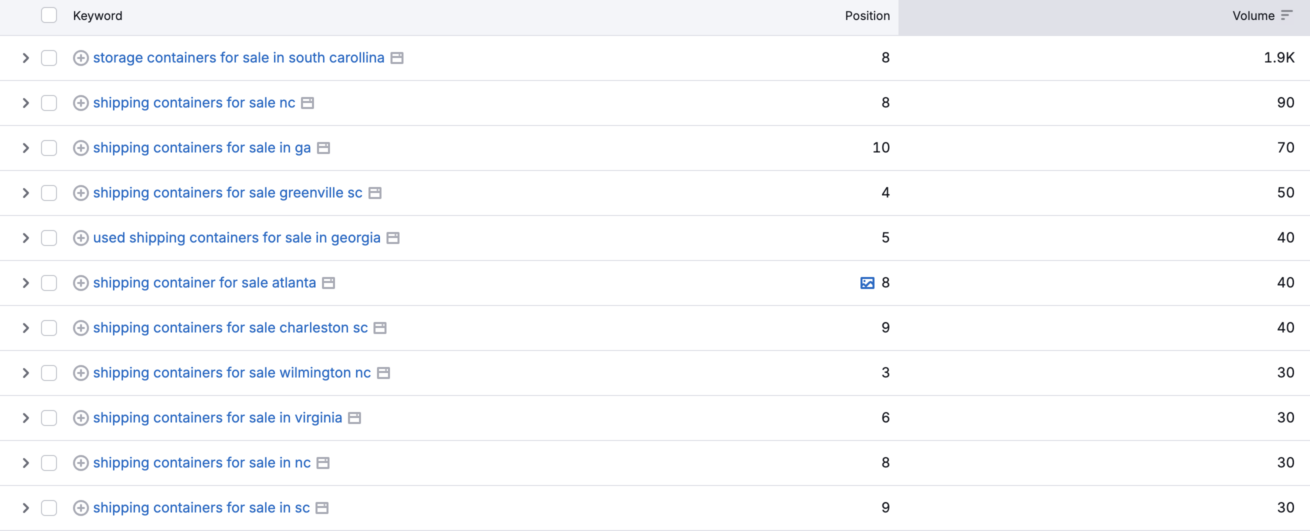Open shipping containers for sale wilmington nc link
Image resolution: width=1310 pixels, height=531 pixels.
232,373
